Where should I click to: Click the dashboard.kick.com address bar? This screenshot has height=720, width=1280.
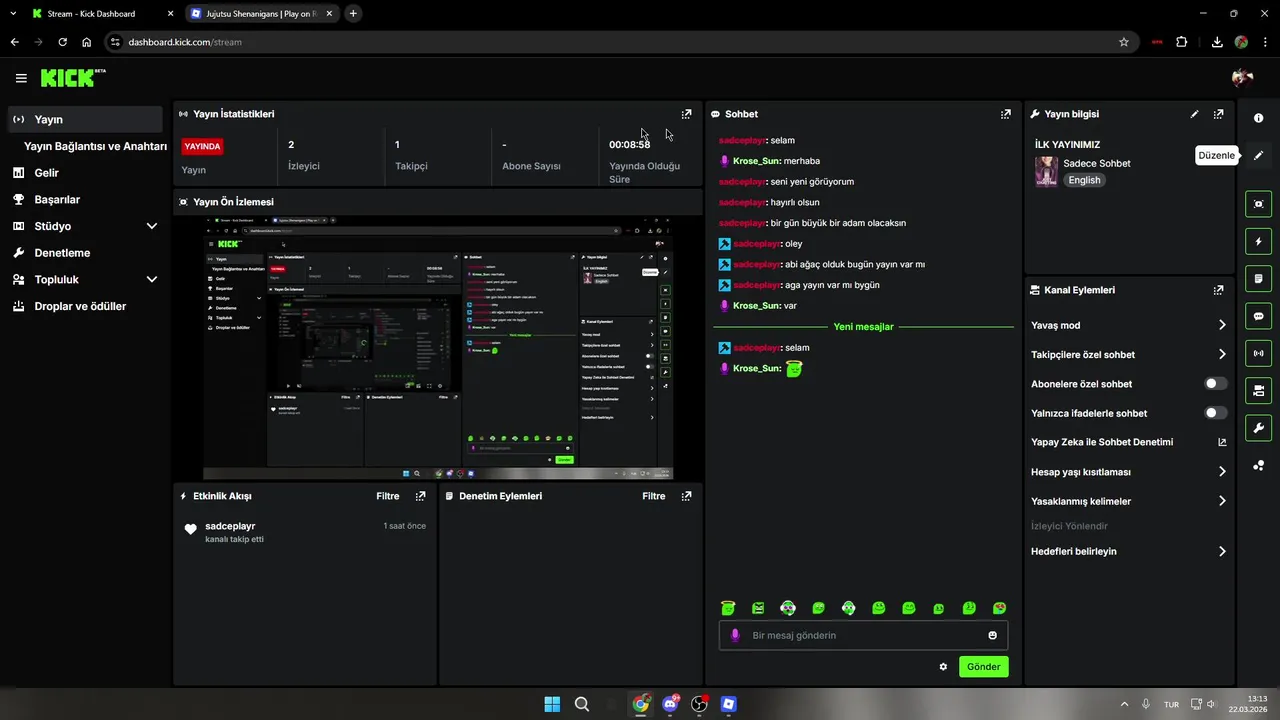coord(620,42)
